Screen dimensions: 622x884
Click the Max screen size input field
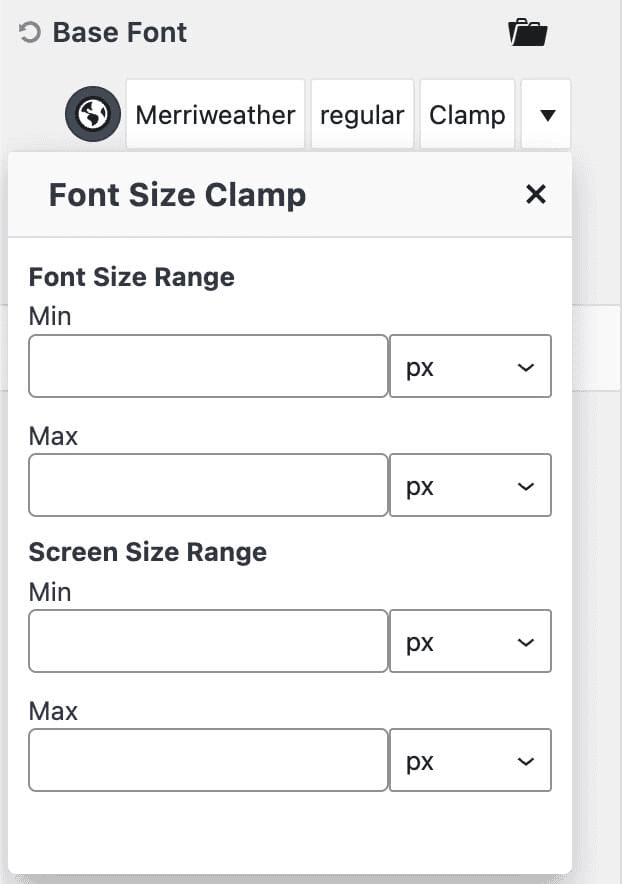tap(207, 760)
